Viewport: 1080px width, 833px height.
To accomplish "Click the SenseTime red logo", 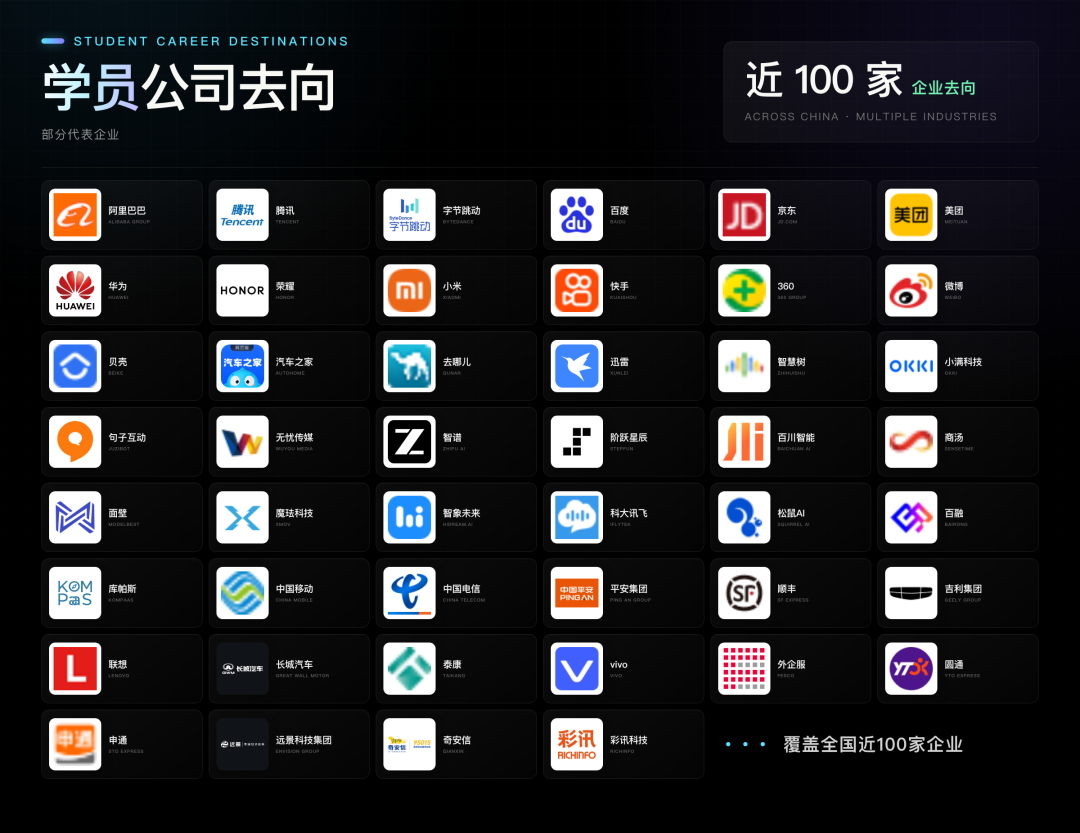I will click(911, 442).
